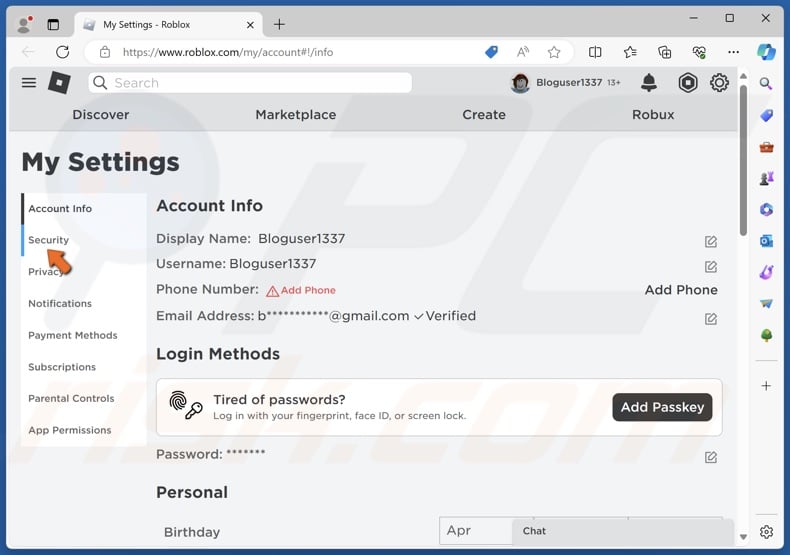
Task: Go to the Create page
Action: coord(484,114)
